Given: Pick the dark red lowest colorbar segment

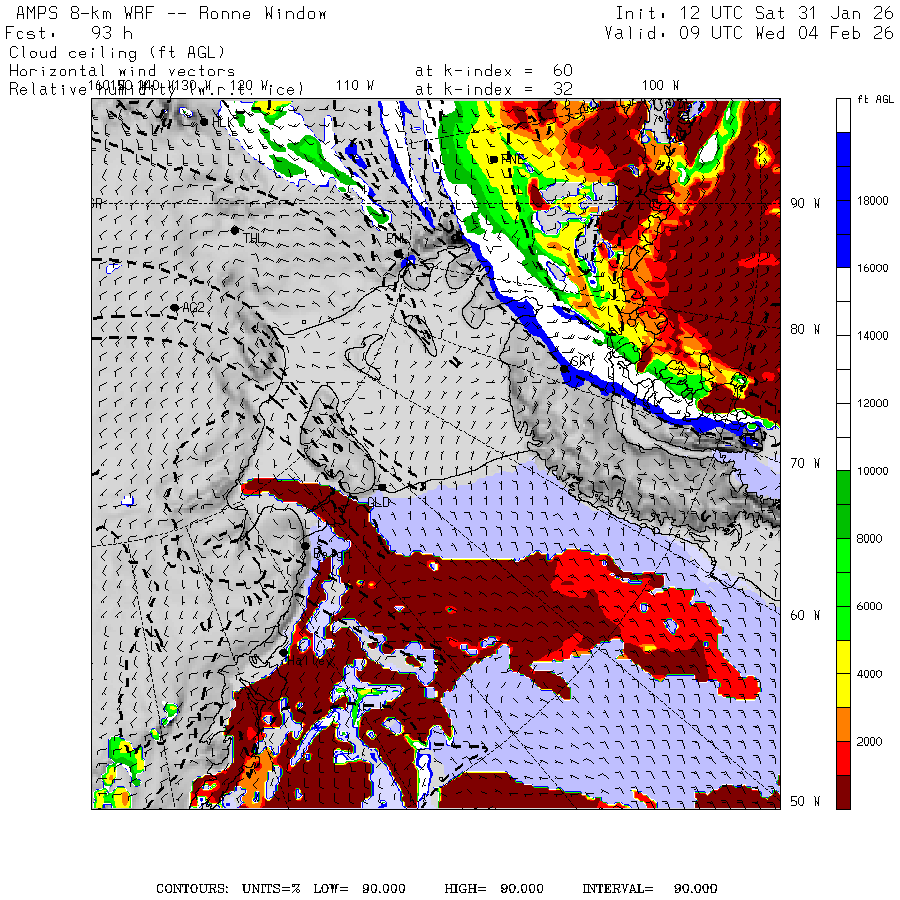Looking at the screenshot, I should click(843, 792).
